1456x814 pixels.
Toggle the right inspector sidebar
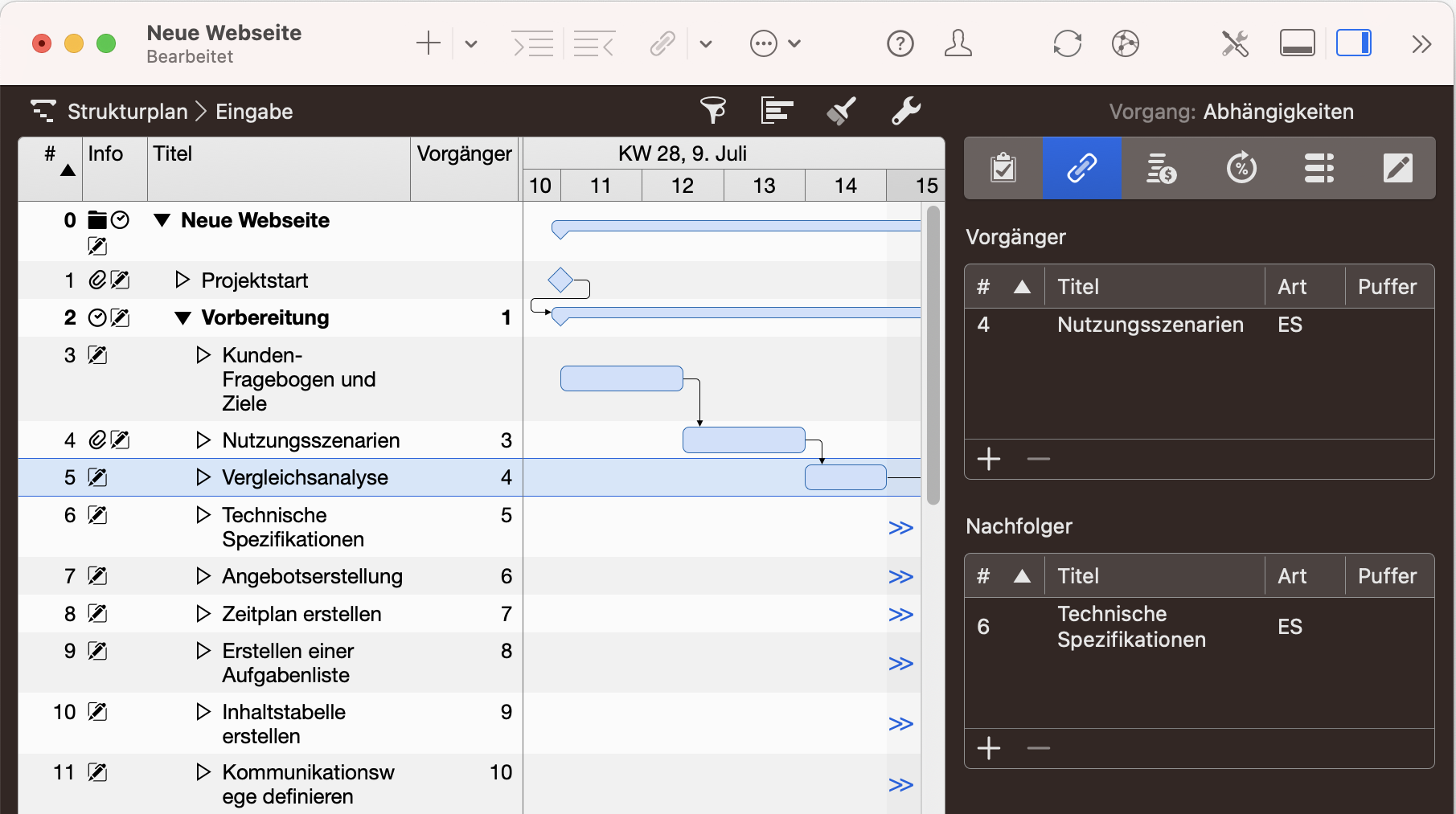click(x=1353, y=43)
